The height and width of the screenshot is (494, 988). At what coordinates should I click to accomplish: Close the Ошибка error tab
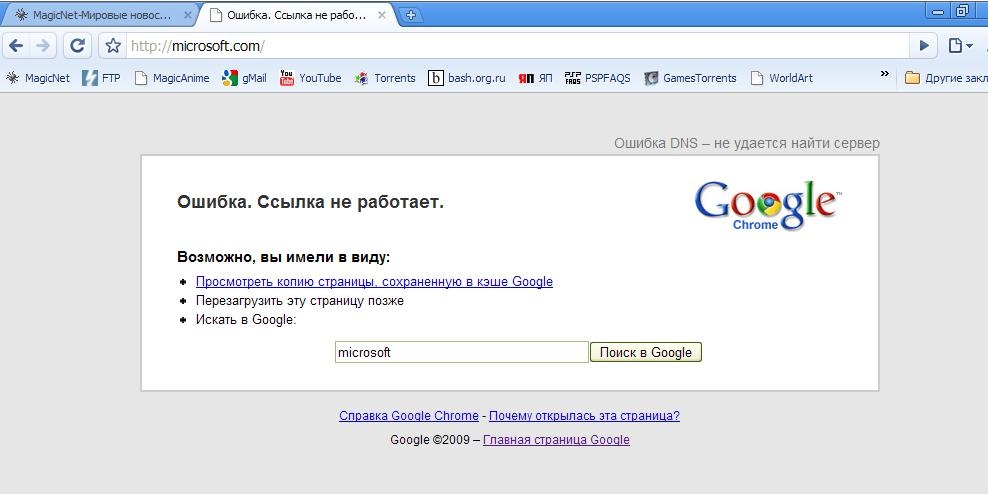(x=381, y=16)
